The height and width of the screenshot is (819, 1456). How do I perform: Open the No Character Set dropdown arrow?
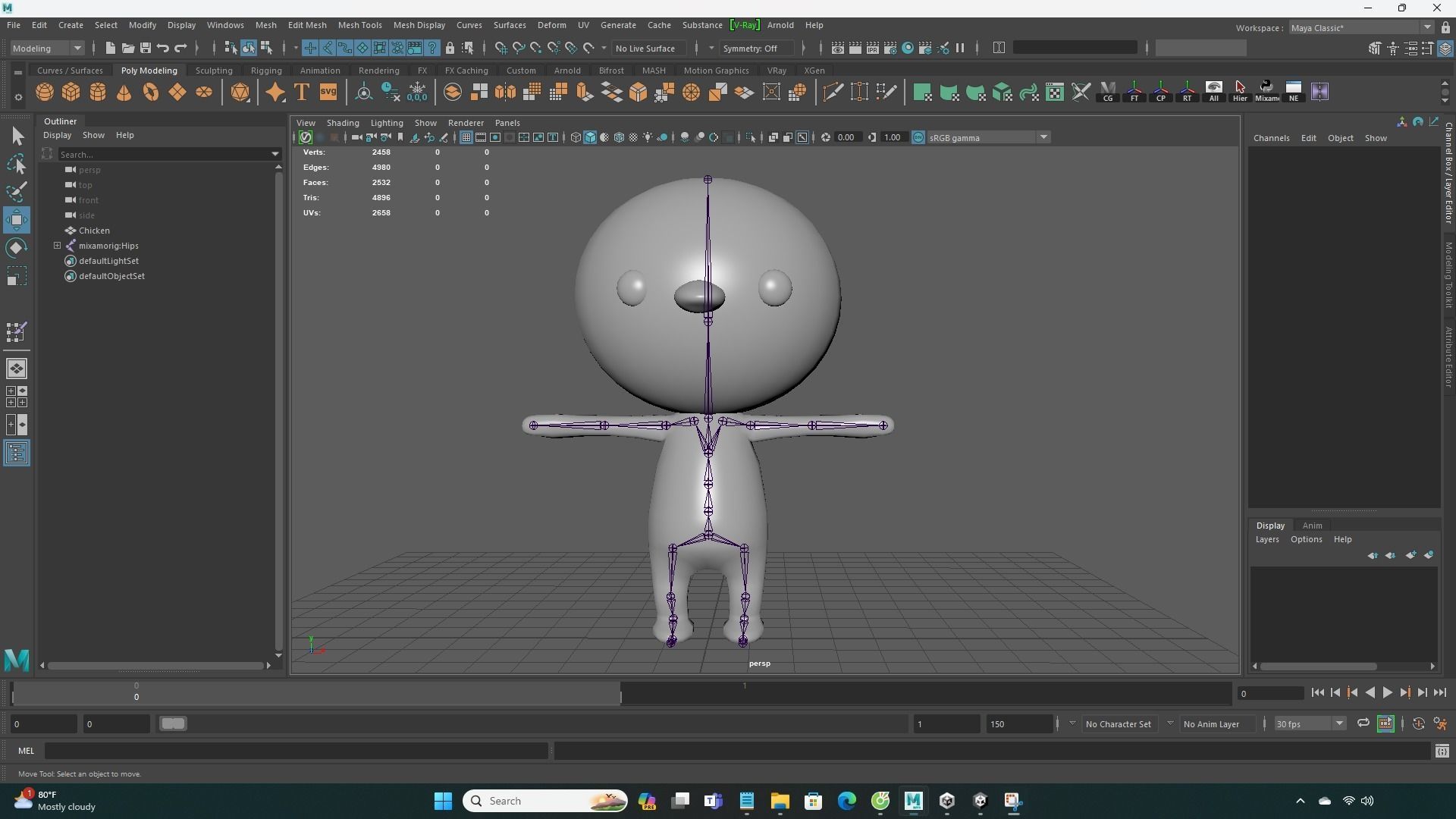click(x=1072, y=723)
